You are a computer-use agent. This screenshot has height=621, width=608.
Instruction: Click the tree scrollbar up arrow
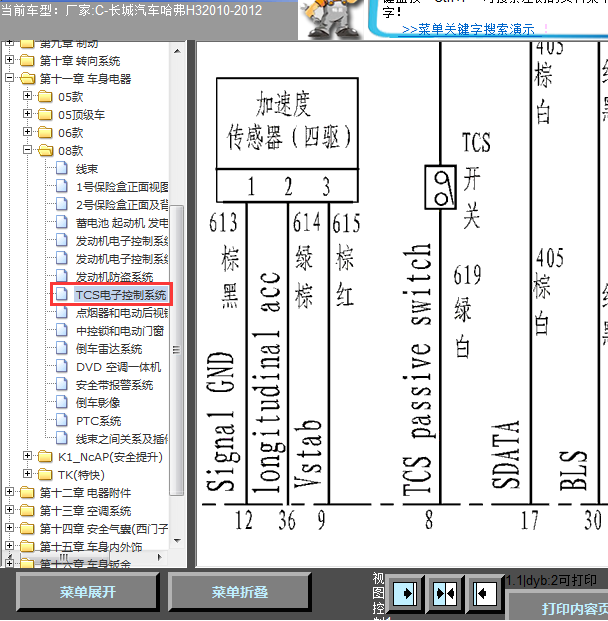tap(177, 51)
